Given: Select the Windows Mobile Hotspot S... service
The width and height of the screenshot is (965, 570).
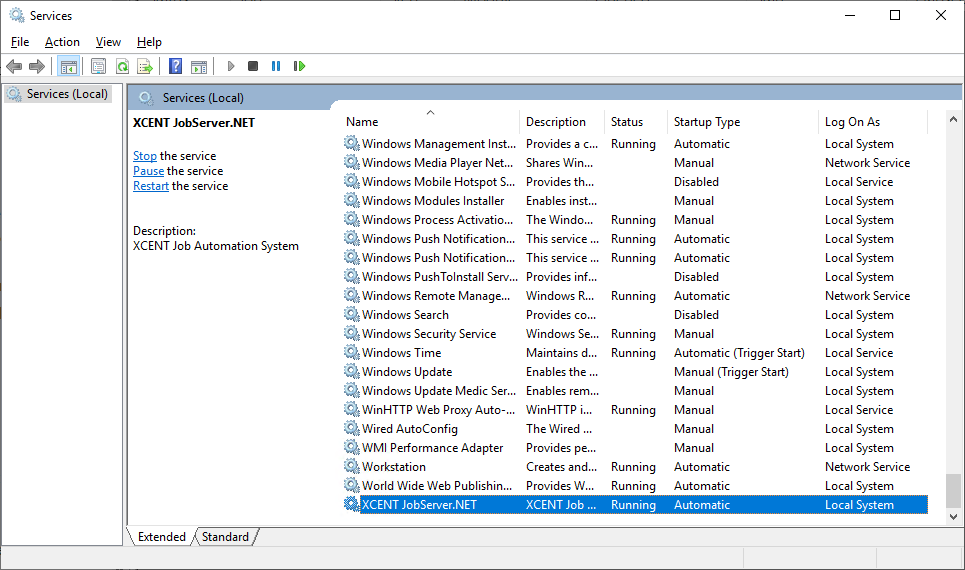Looking at the screenshot, I should (x=438, y=182).
